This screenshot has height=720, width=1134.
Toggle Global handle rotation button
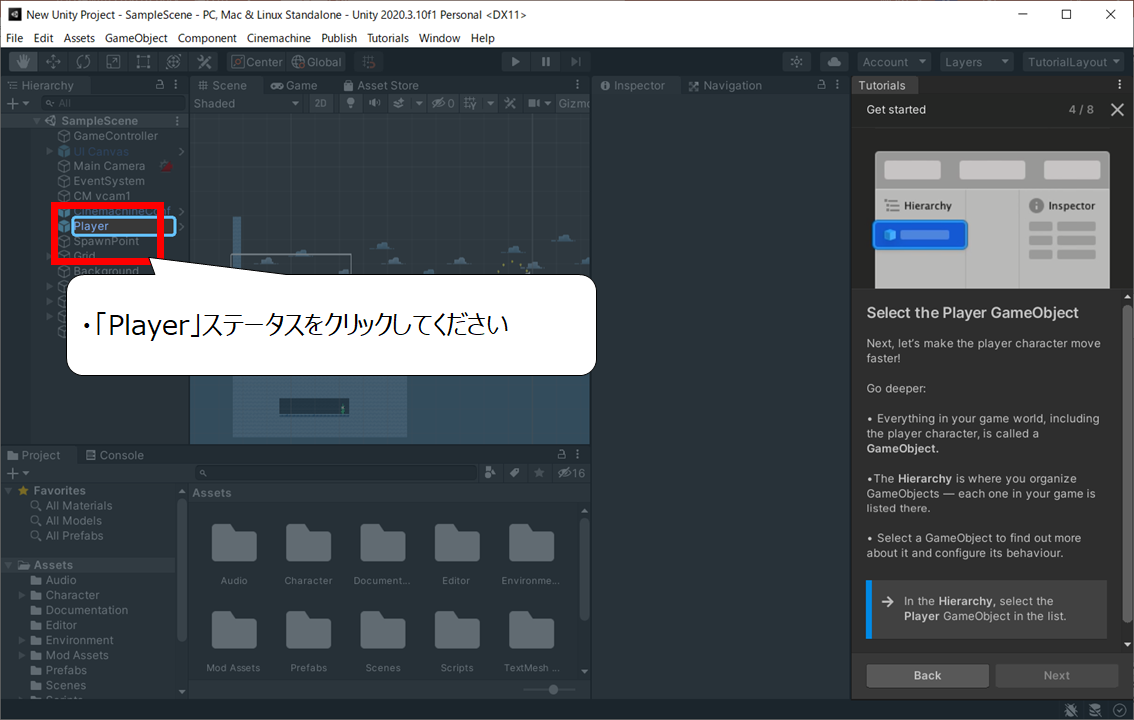(316, 62)
